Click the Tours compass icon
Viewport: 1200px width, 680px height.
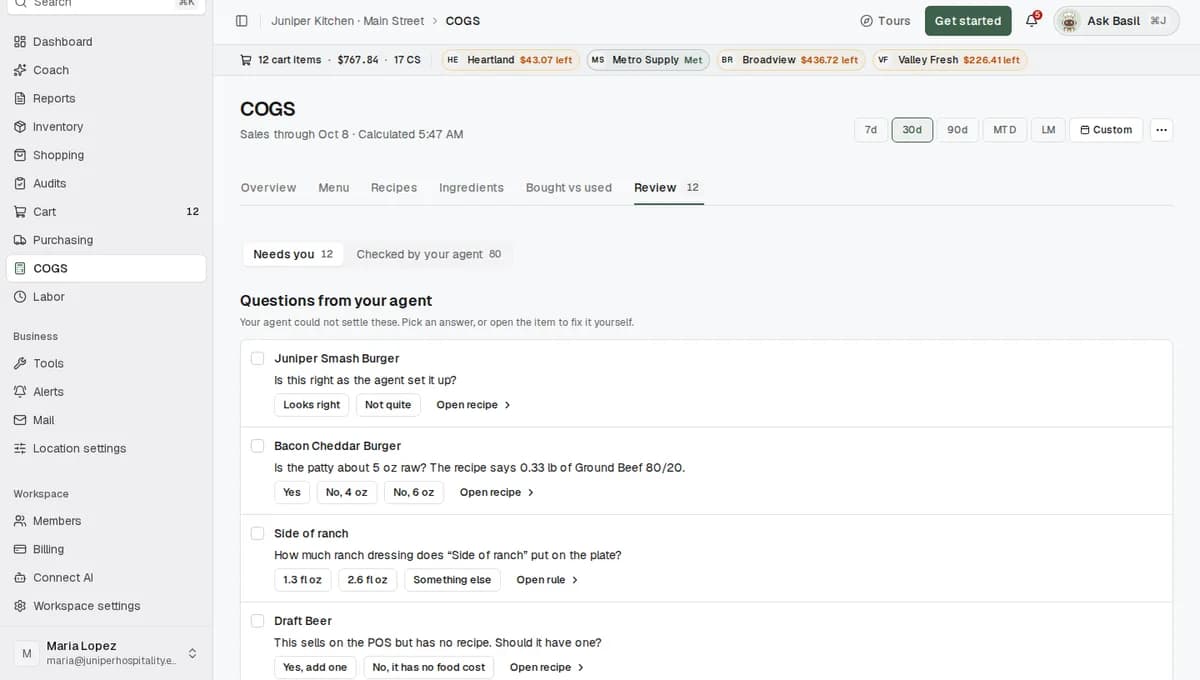[866, 21]
